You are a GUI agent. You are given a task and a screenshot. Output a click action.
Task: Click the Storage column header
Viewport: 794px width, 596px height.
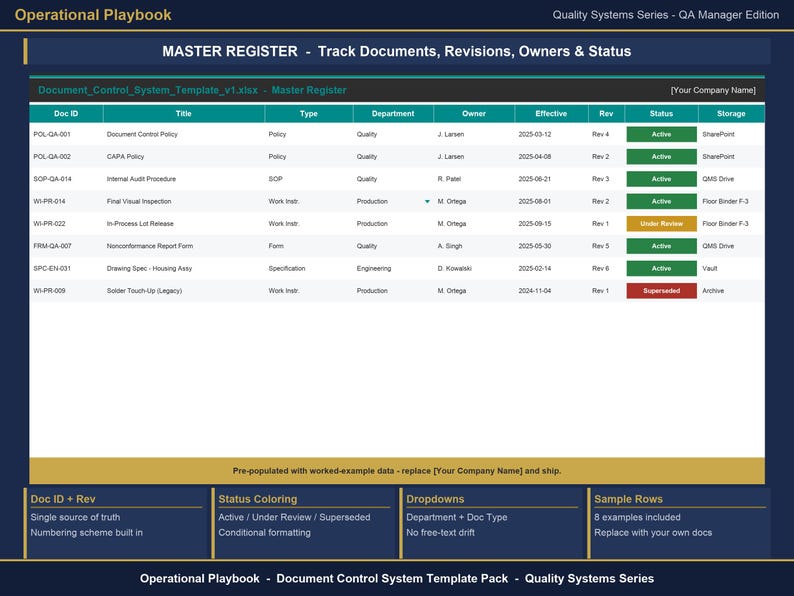[x=731, y=113]
